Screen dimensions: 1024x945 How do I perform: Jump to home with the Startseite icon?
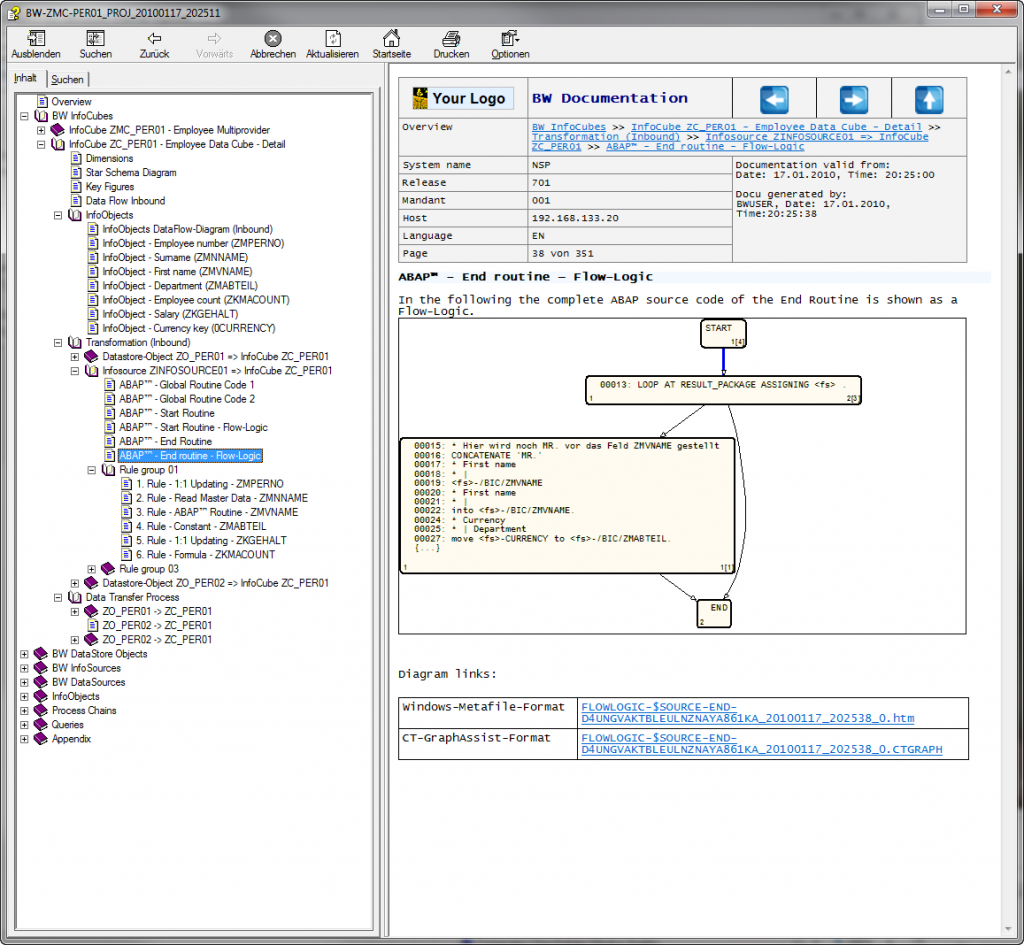click(391, 42)
